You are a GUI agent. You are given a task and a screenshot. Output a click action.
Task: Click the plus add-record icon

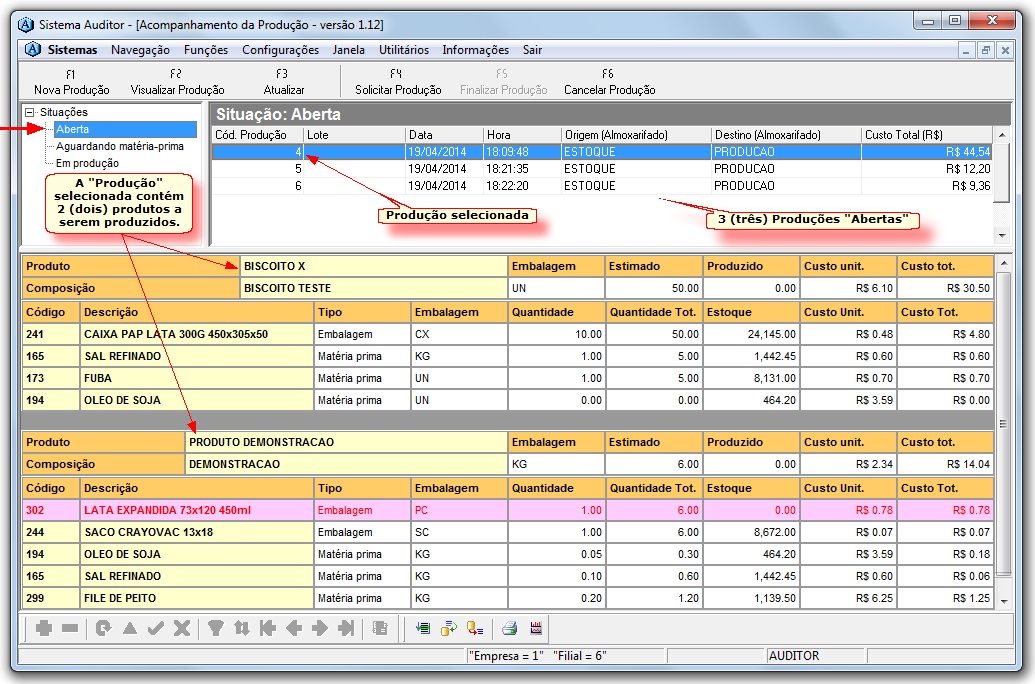[44, 629]
